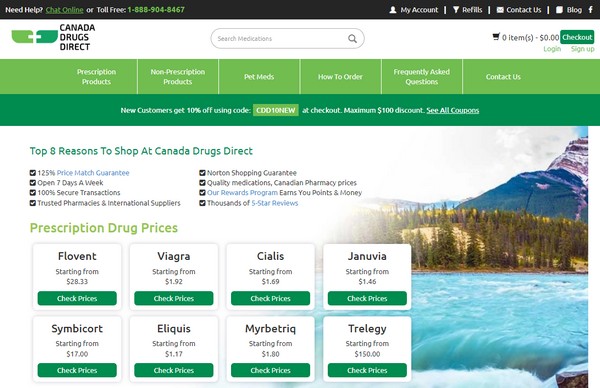Click the Blog icon in top bar
The height and width of the screenshot is (388, 600).
coord(559,10)
